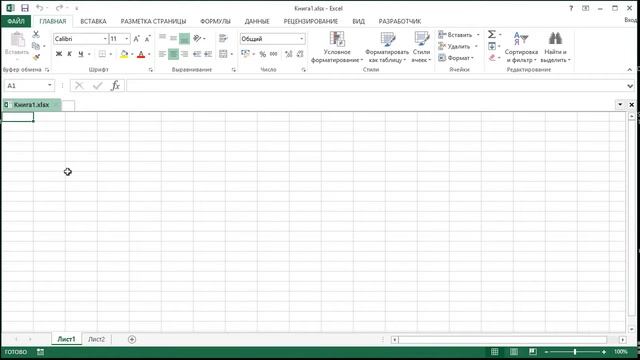Viewport: 640px width, 360px height.
Task: Click the zoom slider handle
Action: pyautogui.click(x=575, y=352)
